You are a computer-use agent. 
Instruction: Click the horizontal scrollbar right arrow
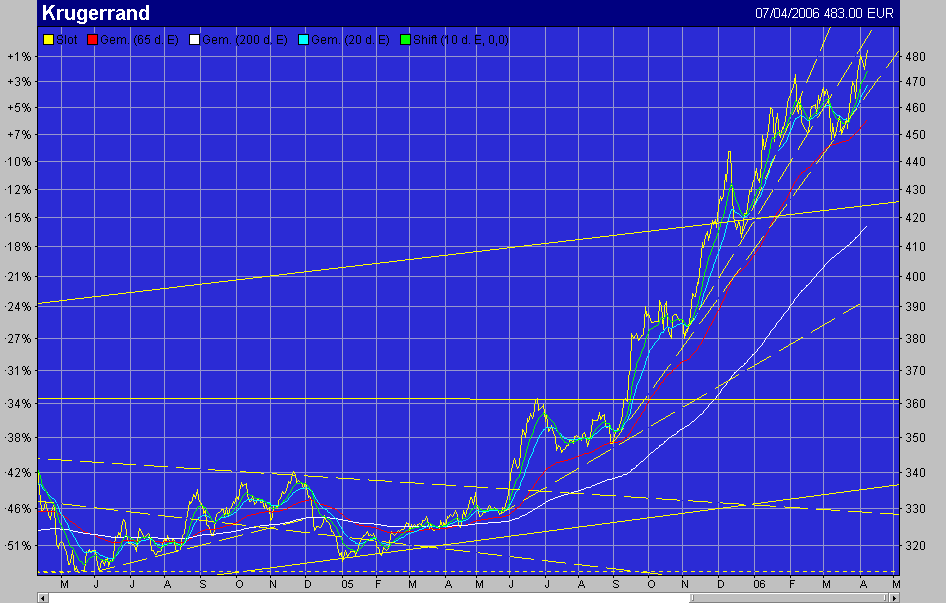click(894, 598)
